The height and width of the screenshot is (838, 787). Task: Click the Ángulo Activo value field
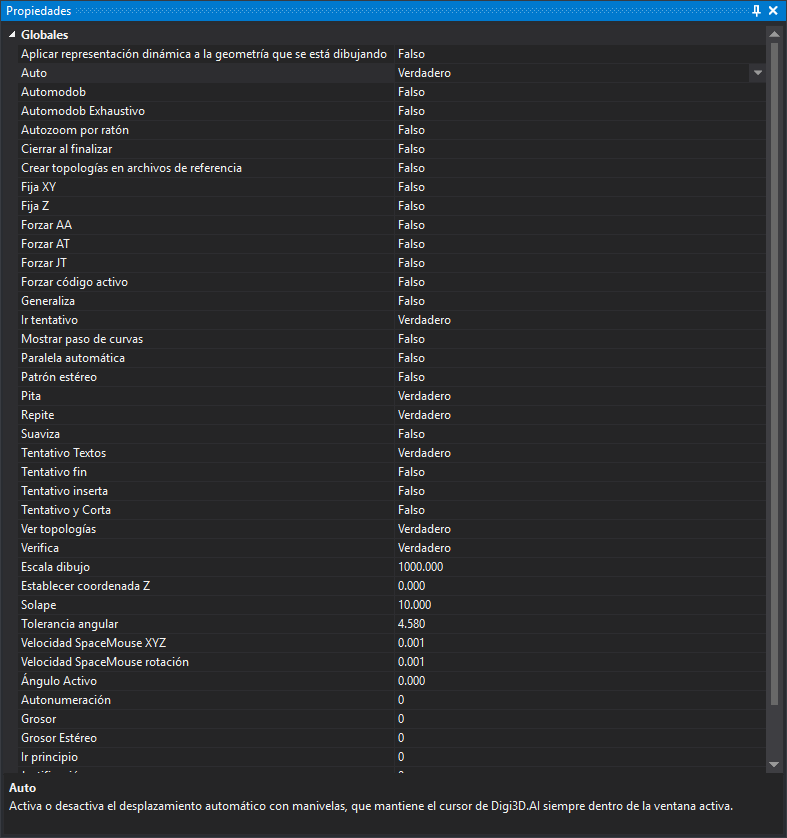(580, 680)
